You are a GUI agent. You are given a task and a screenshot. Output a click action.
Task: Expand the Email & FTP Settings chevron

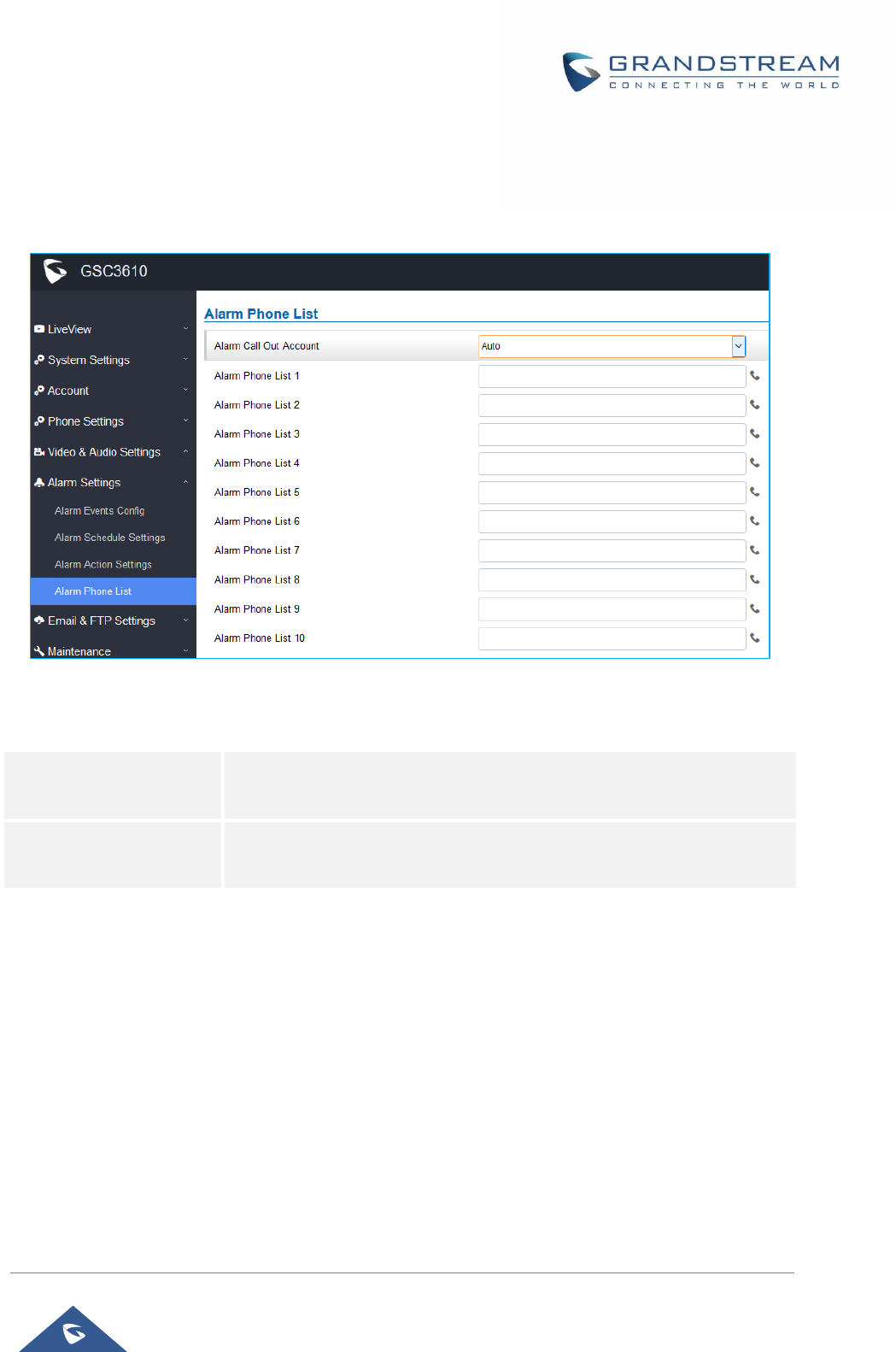(x=185, y=620)
